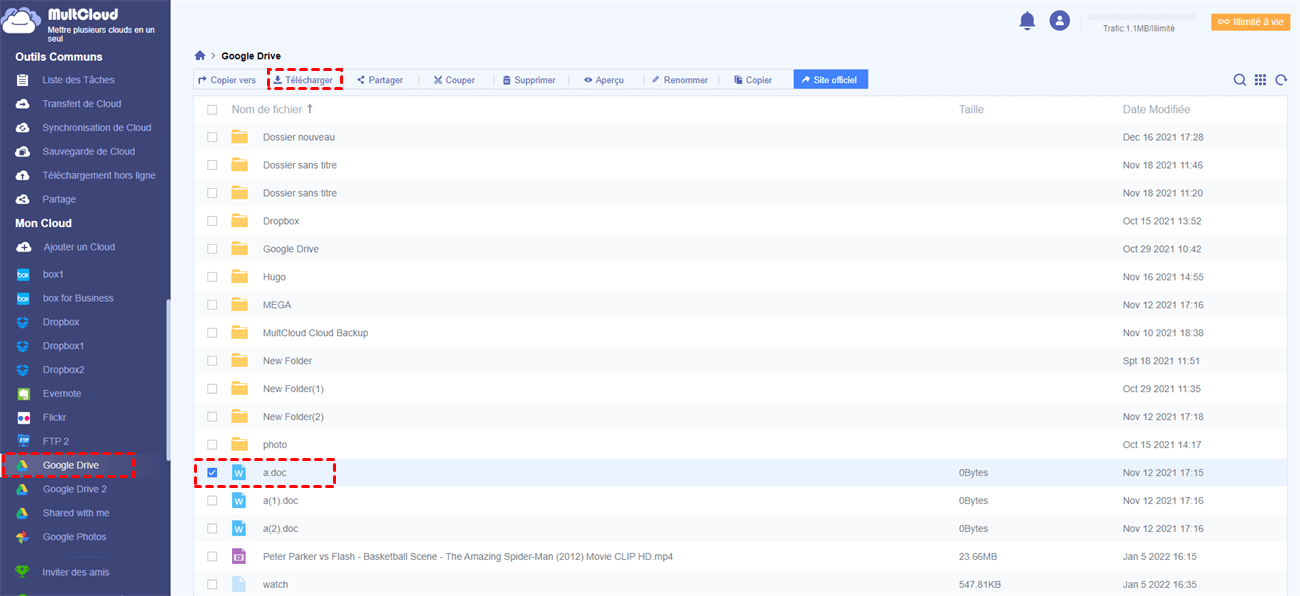Click Copier in the toolbar
Viewport: 1300px width, 596px height.
click(753, 80)
